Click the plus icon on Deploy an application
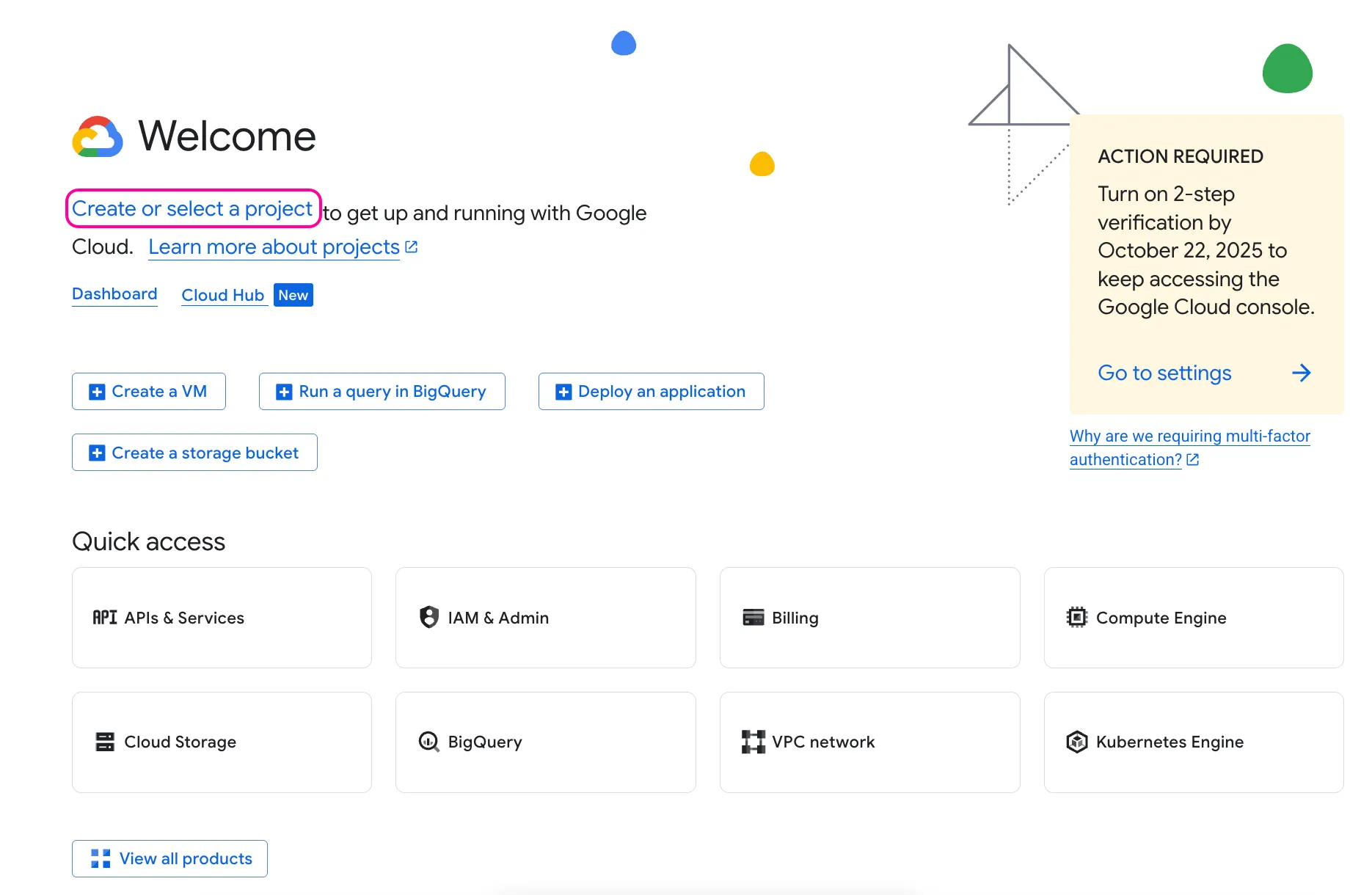Viewport: 1372px width, 895px height. [x=563, y=392]
